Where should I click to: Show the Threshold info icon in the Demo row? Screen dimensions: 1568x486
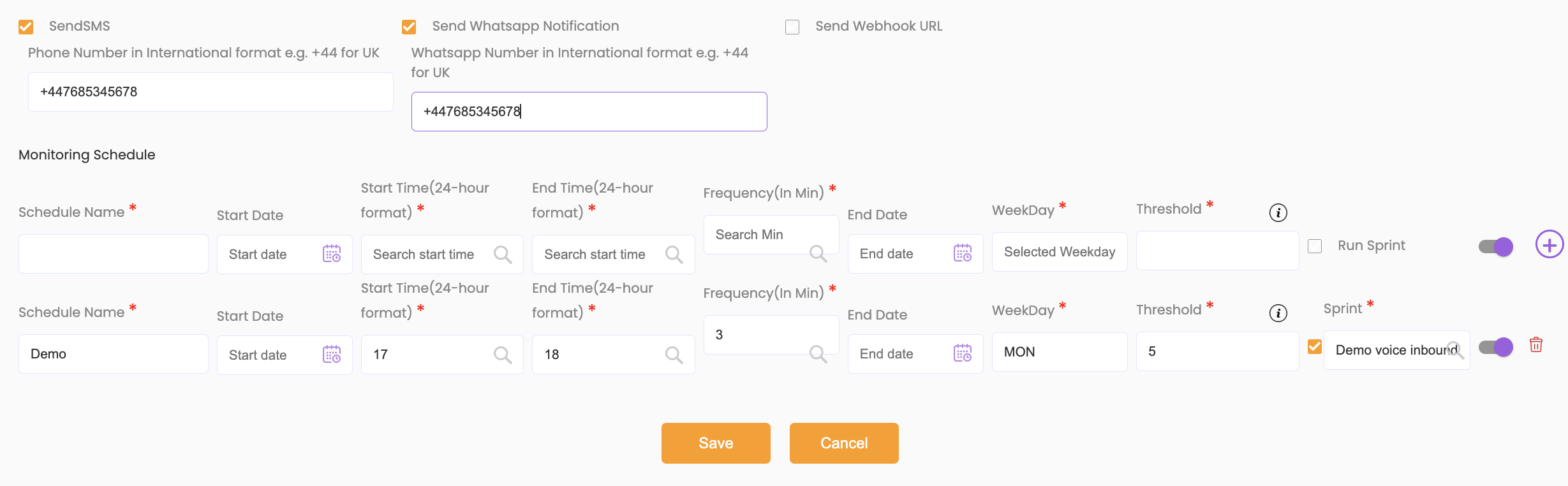[1278, 313]
